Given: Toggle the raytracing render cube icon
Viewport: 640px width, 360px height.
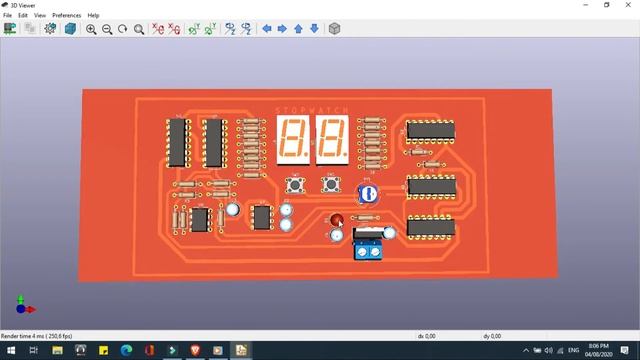Looking at the screenshot, I should tap(70, 29).
